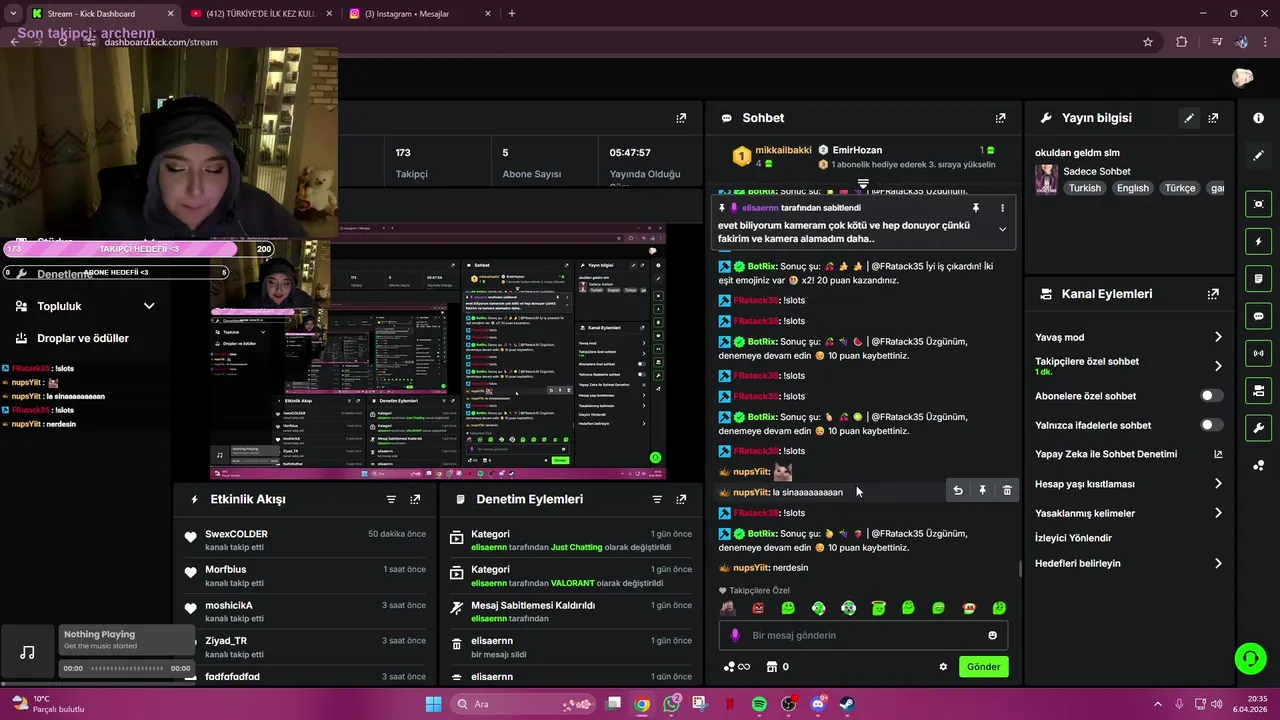Expand the Topluluk sidebar section

[149, 306]
